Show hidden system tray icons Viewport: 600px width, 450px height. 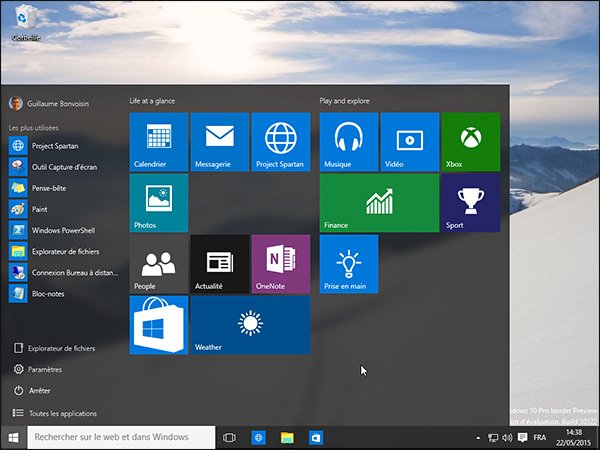pos(478,437)
